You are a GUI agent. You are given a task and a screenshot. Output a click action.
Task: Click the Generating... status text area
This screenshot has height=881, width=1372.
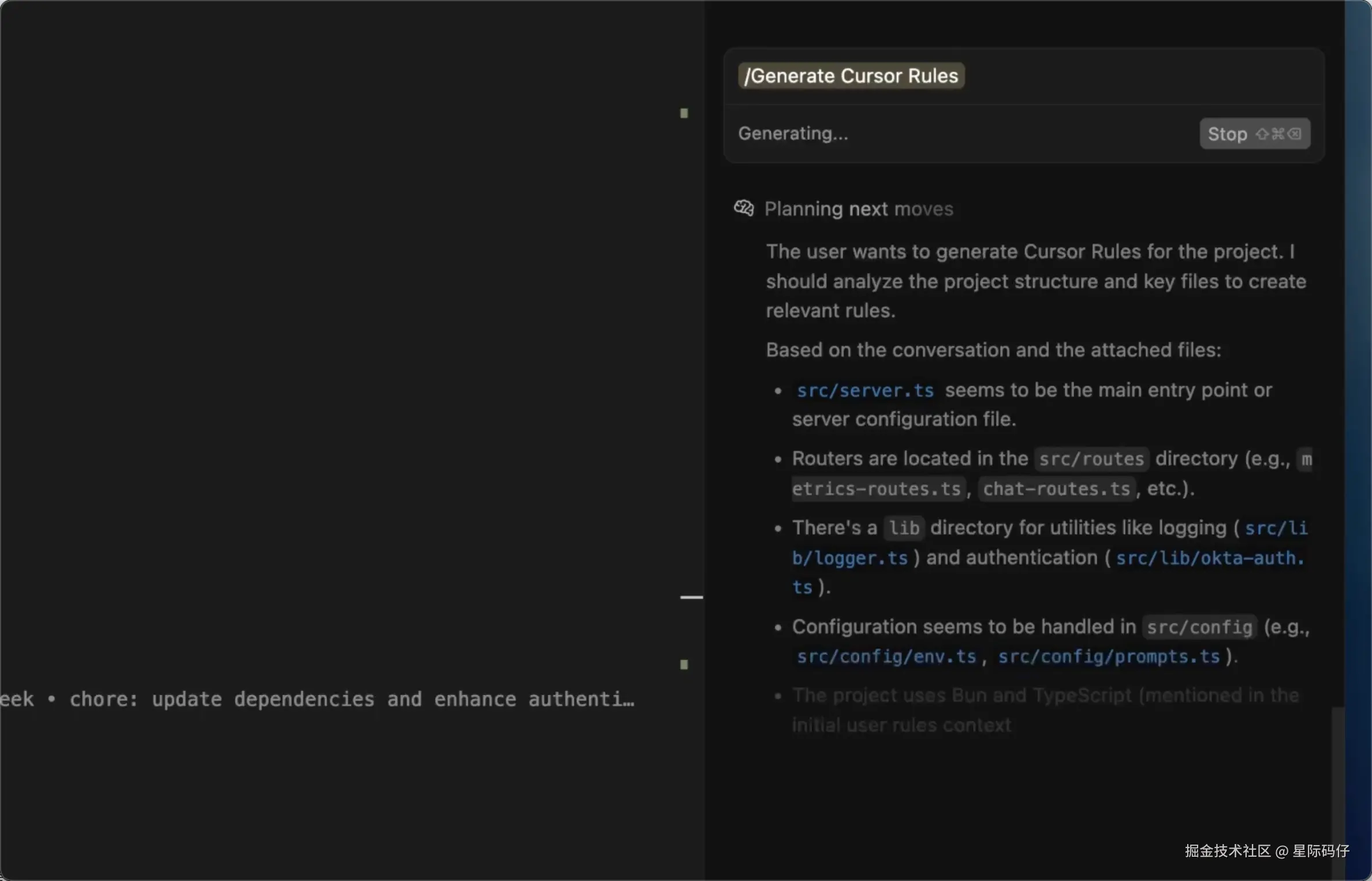click(x=793, y=133)
